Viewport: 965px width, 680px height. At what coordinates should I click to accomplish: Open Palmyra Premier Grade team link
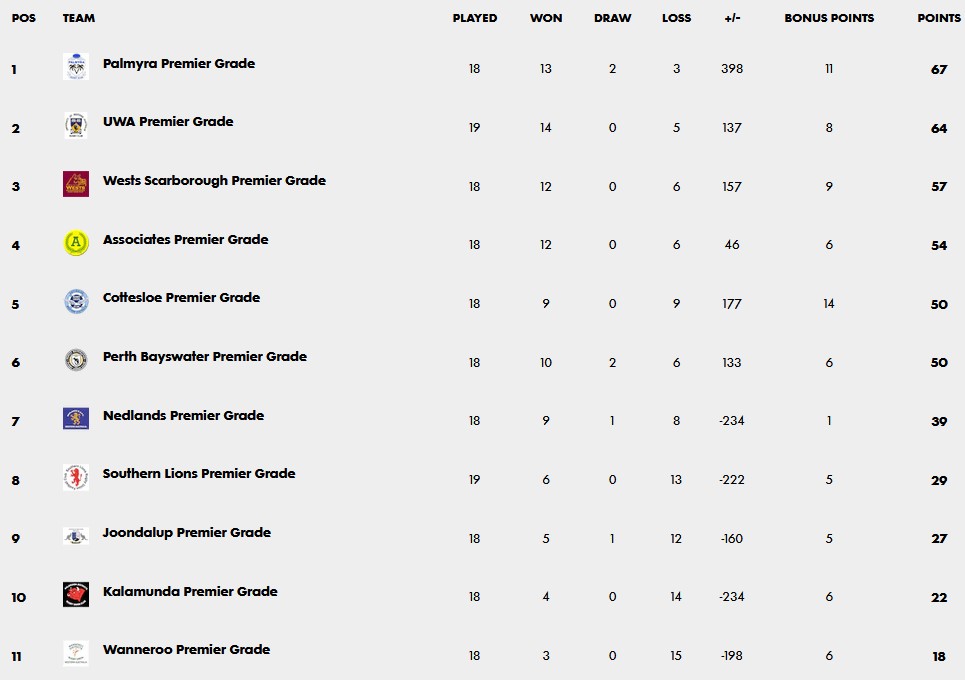coord(178,63)
